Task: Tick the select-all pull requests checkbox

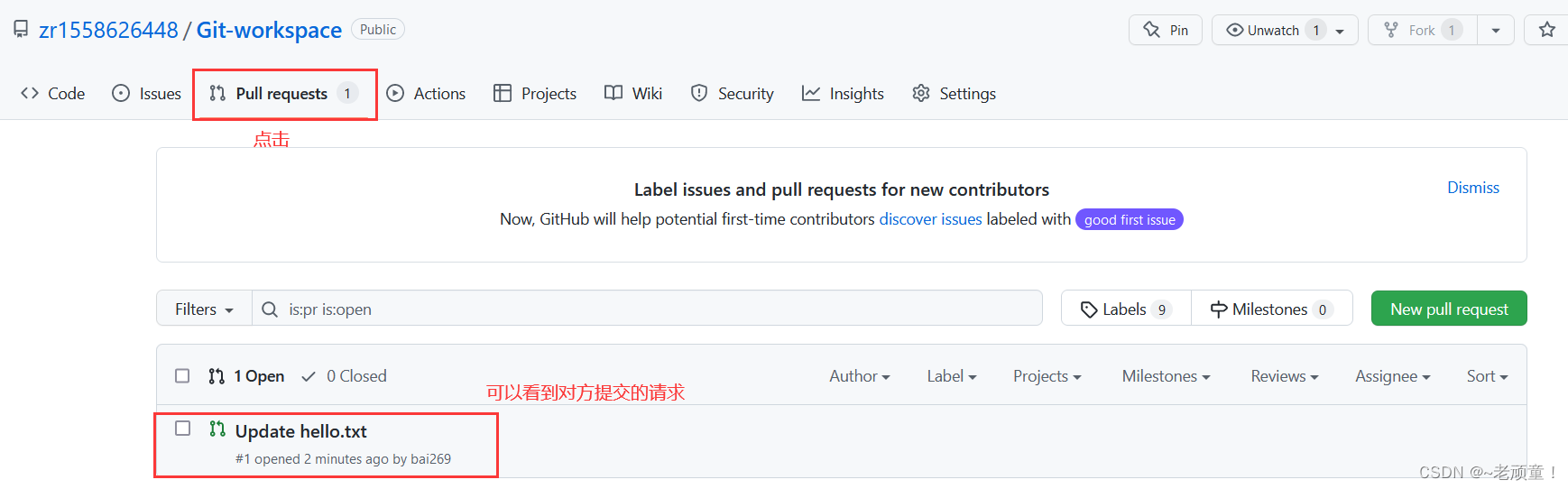Action: click(182, 375)
